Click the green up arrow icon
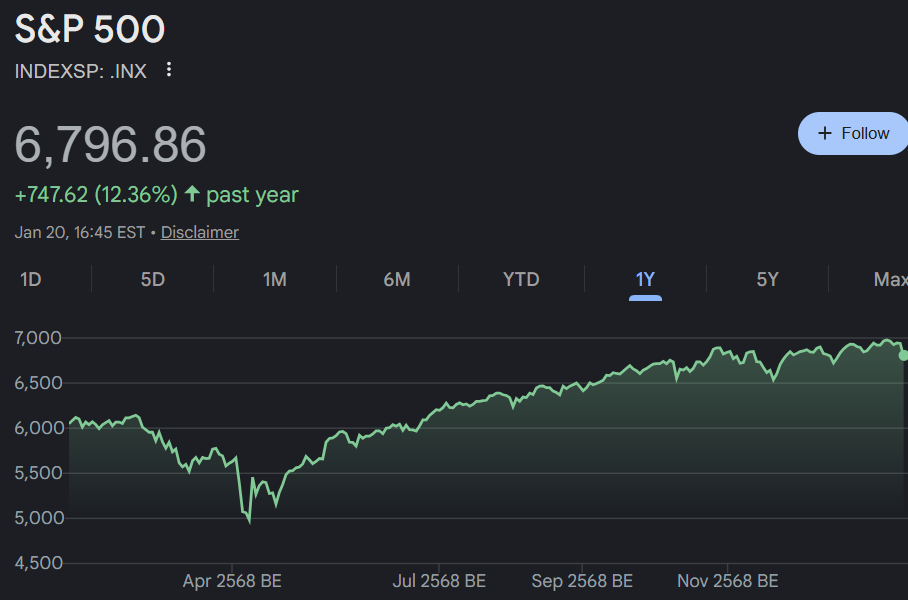The image size is (908, 600). [x=192, y=194]
